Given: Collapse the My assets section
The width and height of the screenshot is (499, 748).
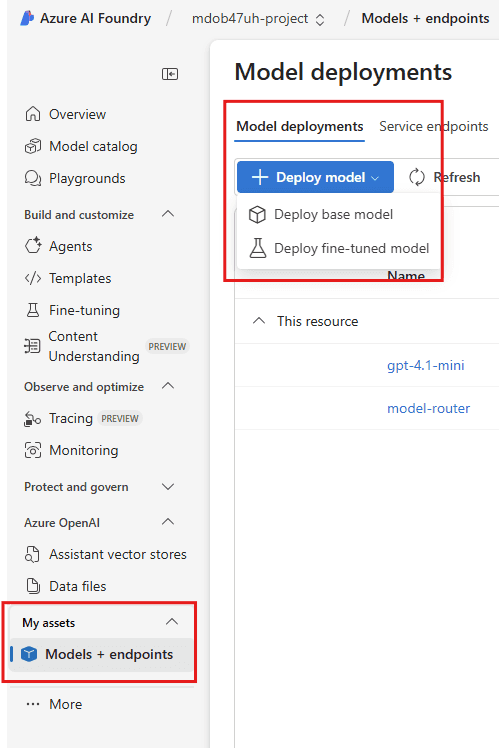Looking at the screenshot, I should (x=172, y=622).
